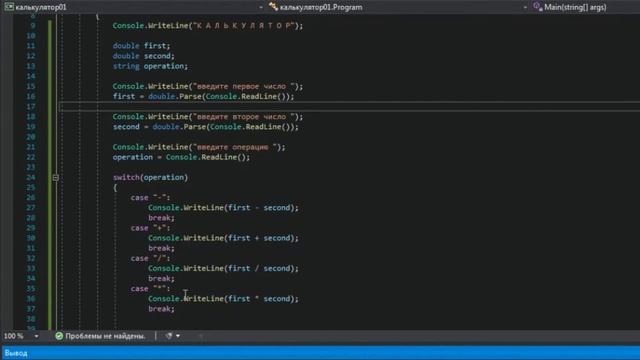Open the Вывод output panel tab
Image resolution: width=640 pixels, height=360 pixels.
click(16, 353)
